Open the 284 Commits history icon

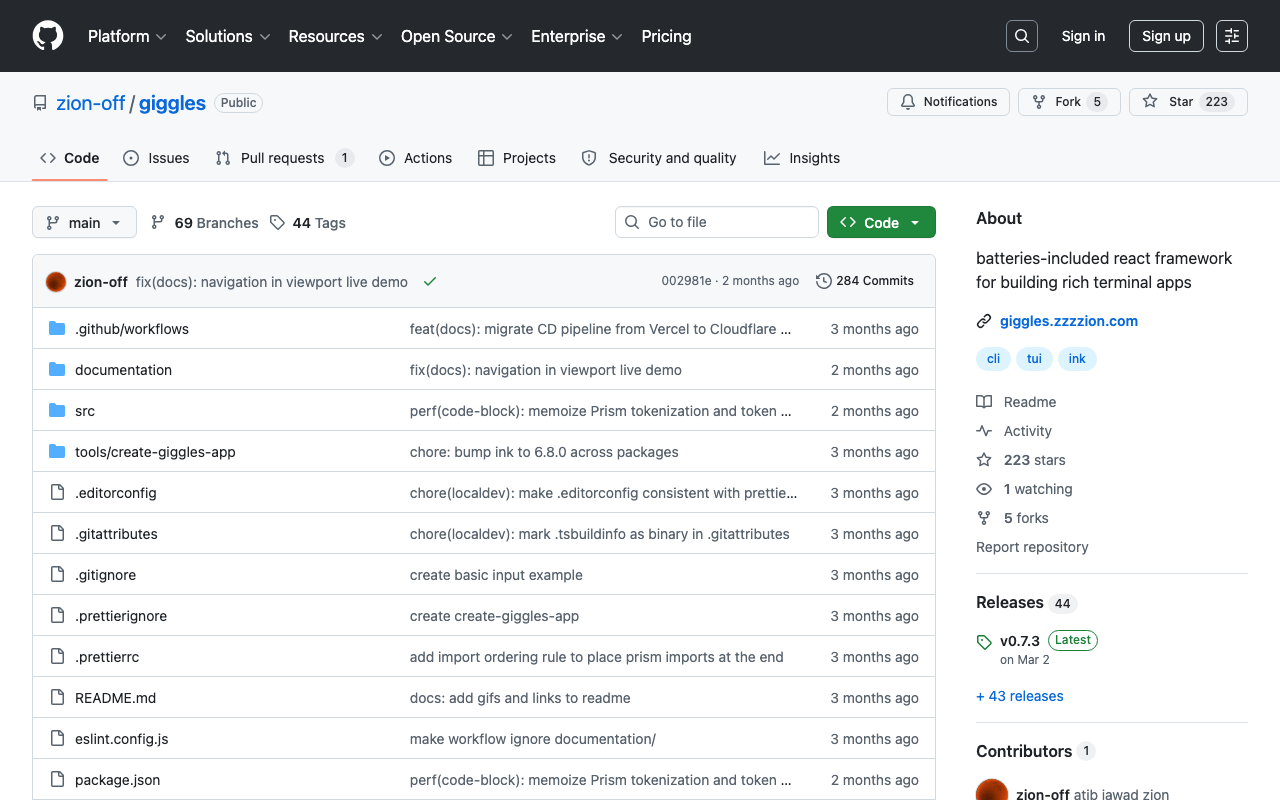coord(824,281)
